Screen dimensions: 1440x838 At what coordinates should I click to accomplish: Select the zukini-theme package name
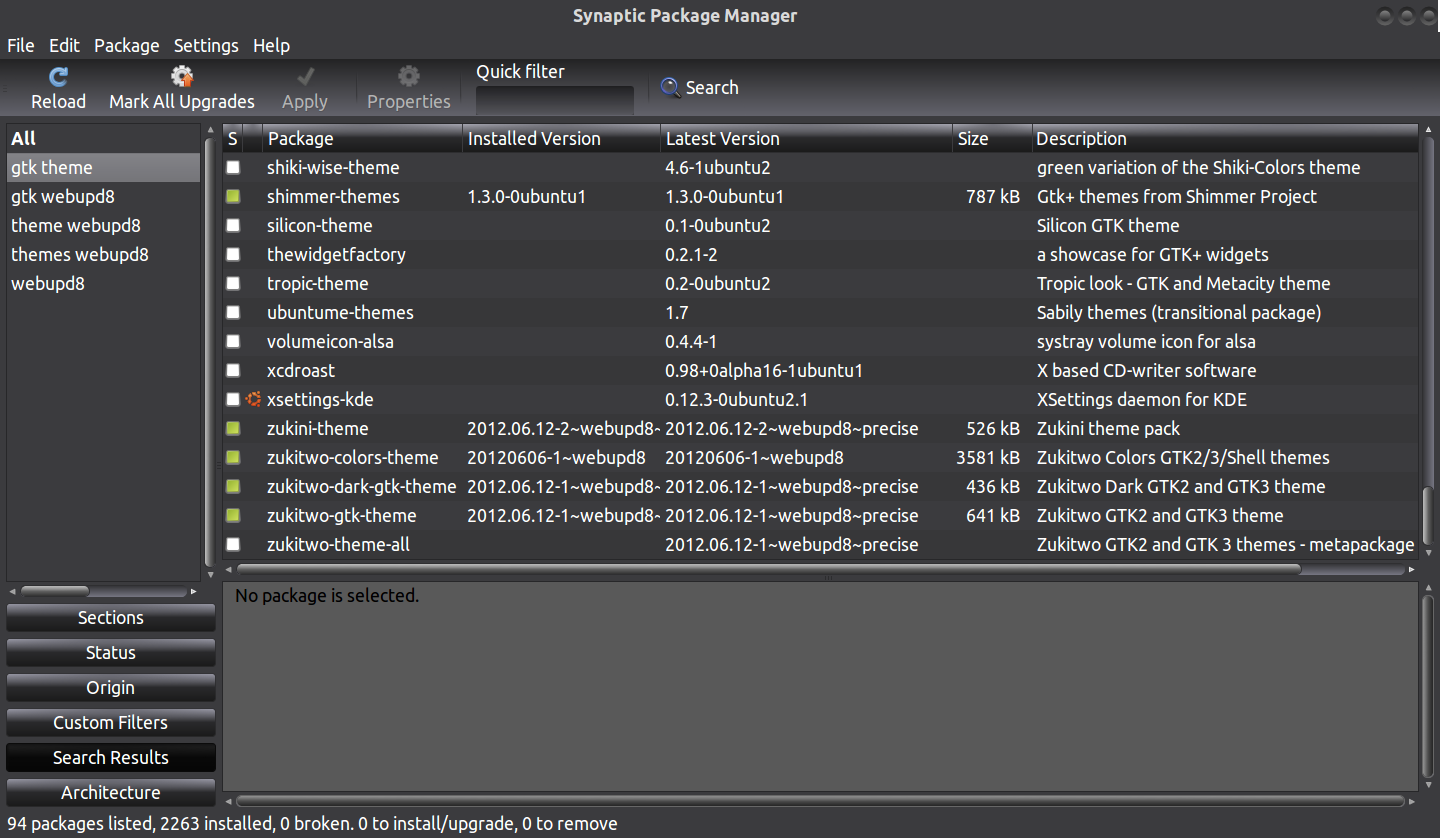[318, 428]
